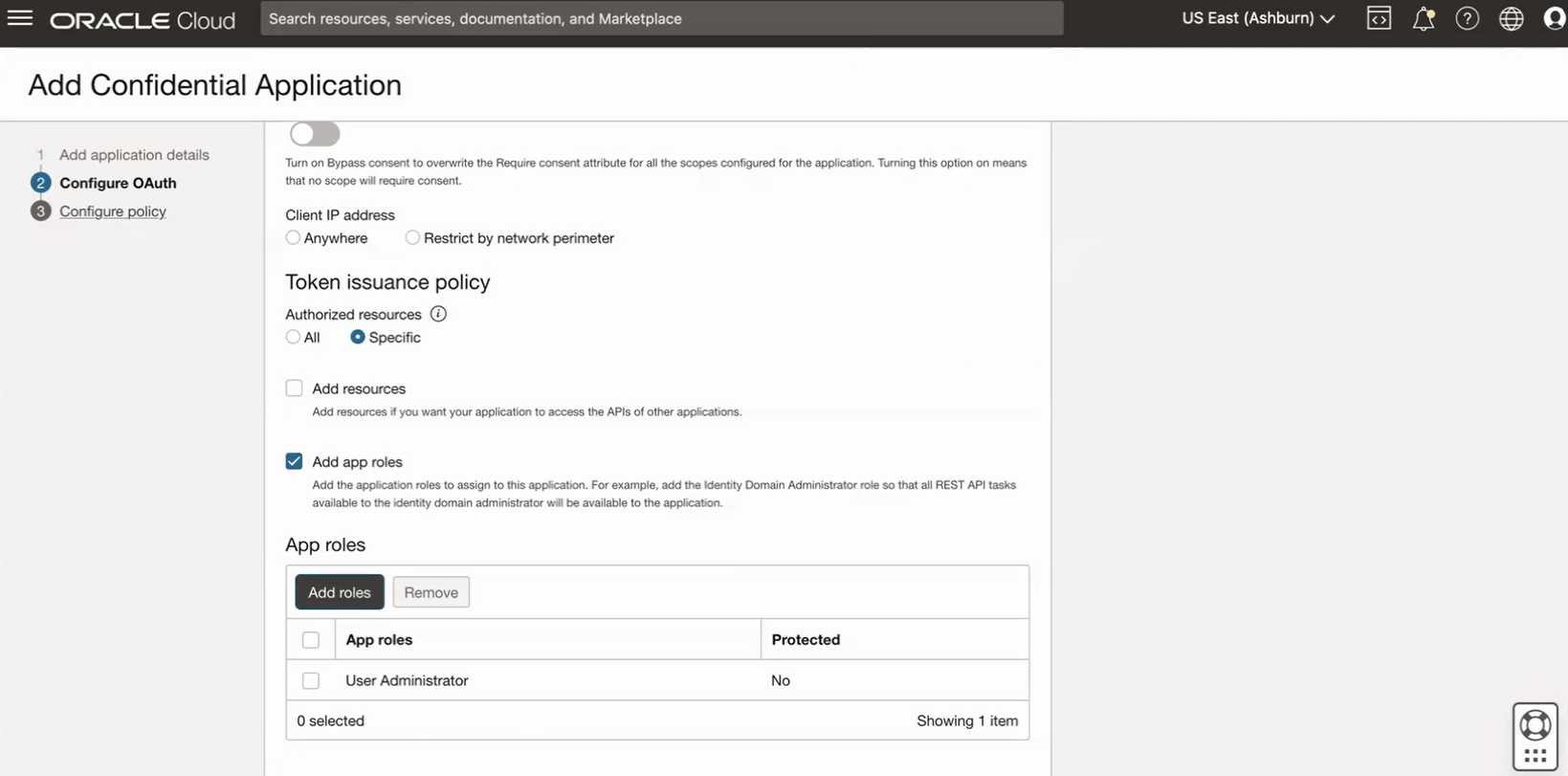This screenshot has height=776, width=1568.
Task: Select All authorized resources
Action: (x=293, y=337)
